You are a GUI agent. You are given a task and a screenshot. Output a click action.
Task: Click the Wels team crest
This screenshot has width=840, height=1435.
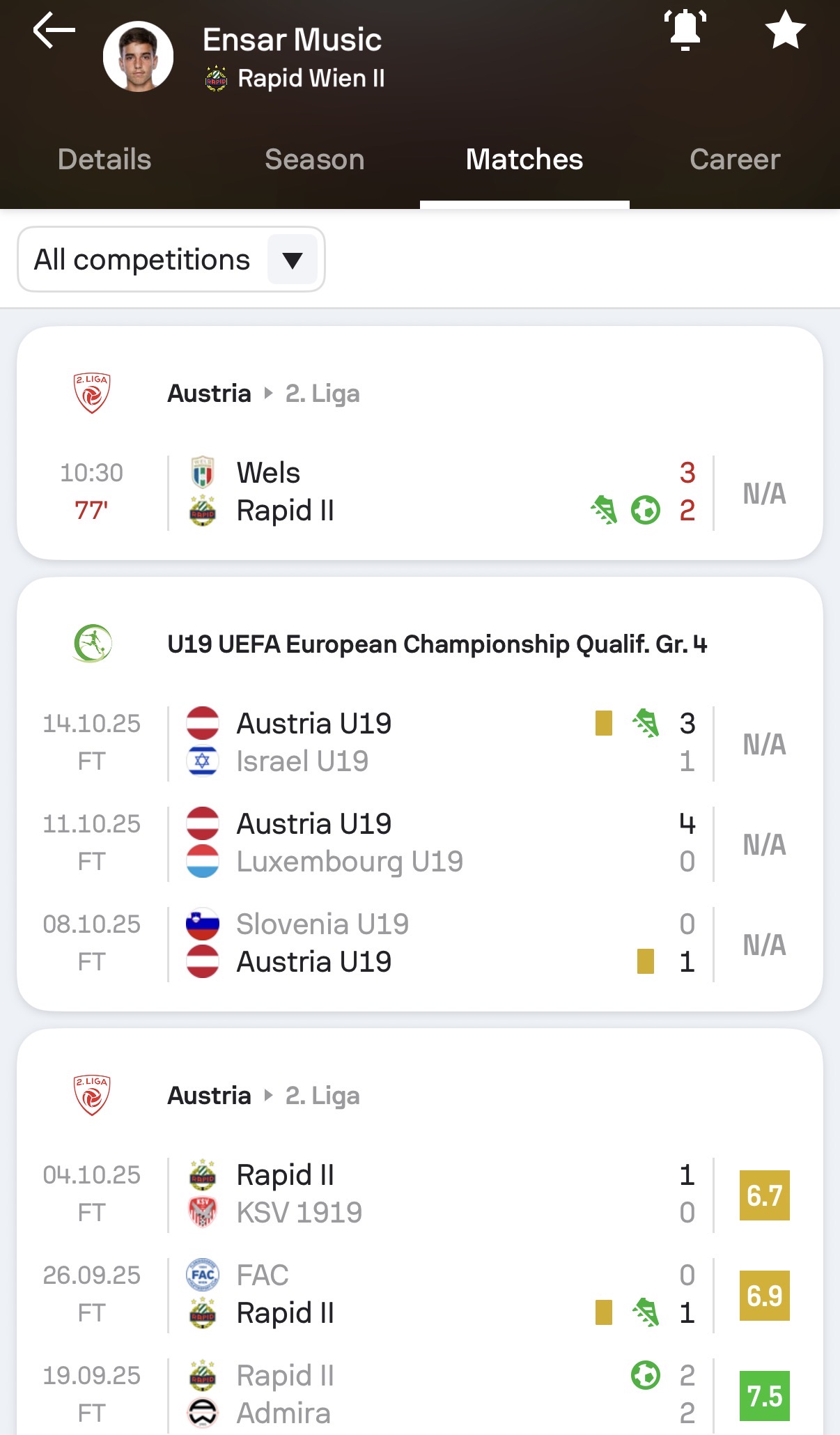(x=203, y=473)
